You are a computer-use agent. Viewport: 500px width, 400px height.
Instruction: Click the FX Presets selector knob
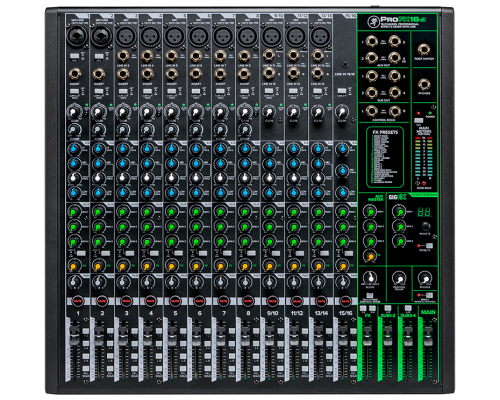426,226
